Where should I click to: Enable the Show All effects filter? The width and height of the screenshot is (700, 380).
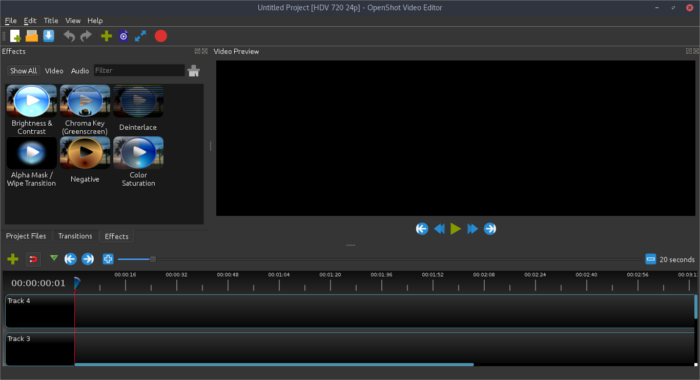tap(24, 71)
